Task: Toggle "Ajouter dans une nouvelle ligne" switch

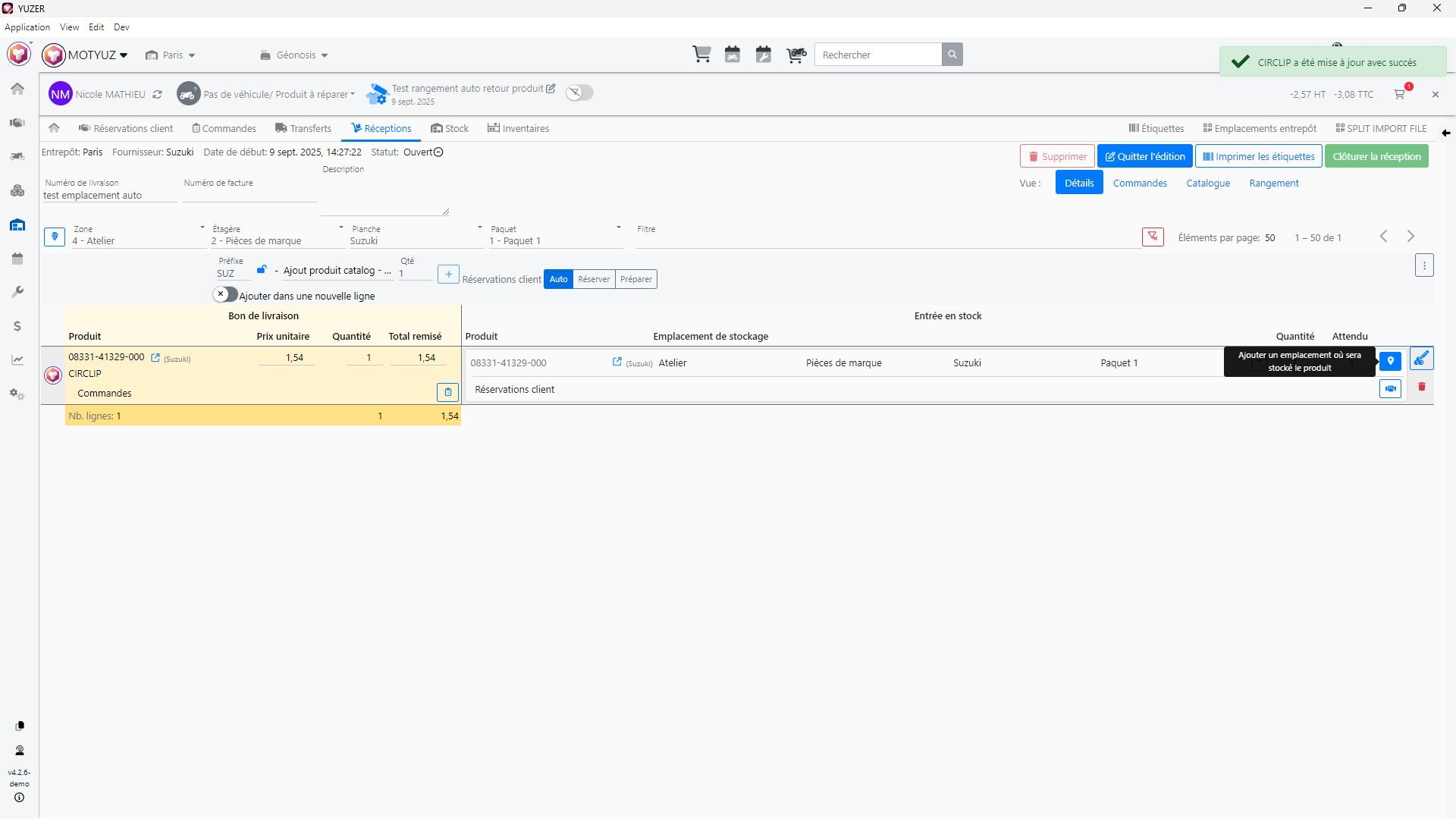Action: (x=225, y=295)
